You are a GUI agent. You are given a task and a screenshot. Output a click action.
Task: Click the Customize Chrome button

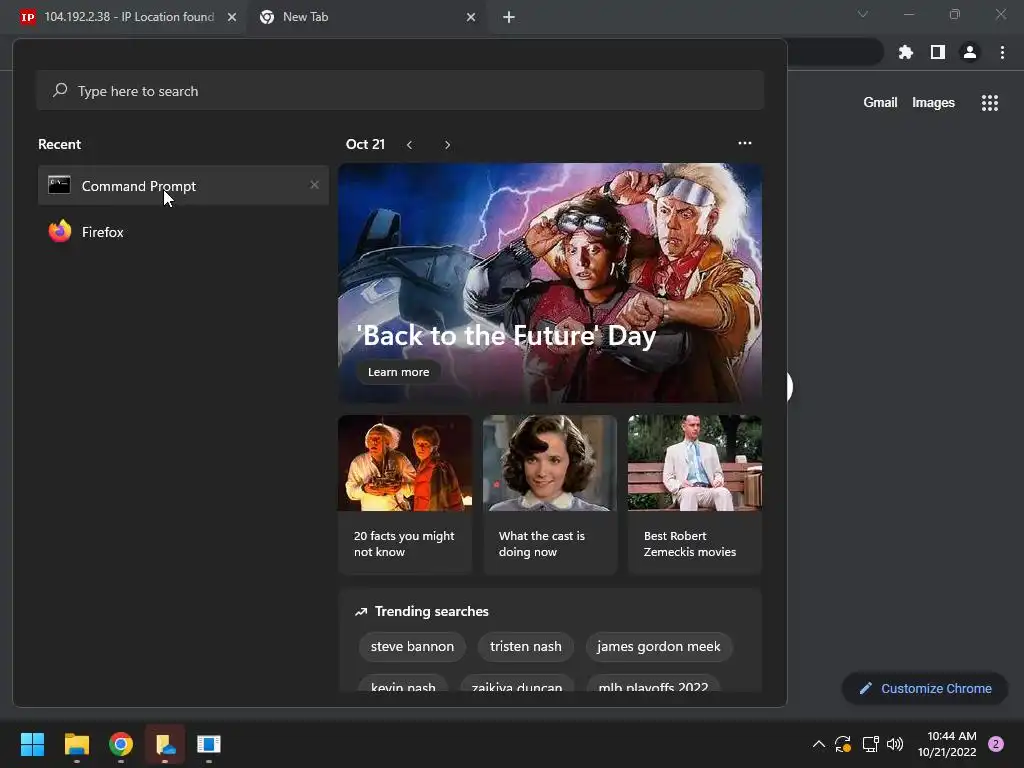pyautogui.click(x=925, y=688)
